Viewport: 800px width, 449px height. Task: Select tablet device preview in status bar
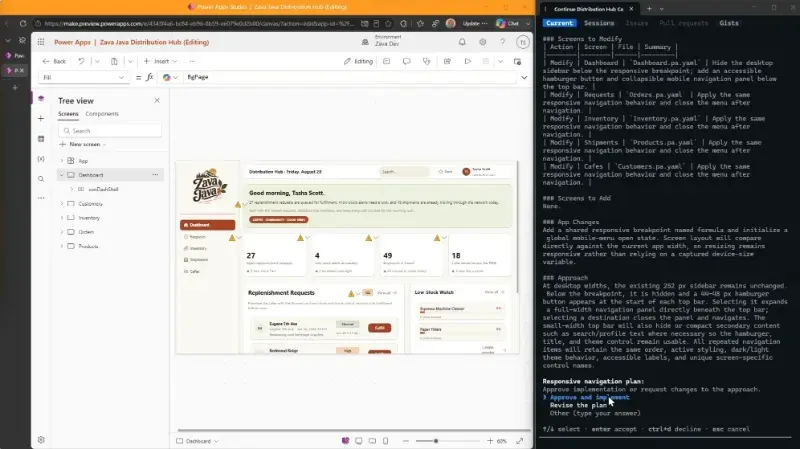(x=372, y=441)
